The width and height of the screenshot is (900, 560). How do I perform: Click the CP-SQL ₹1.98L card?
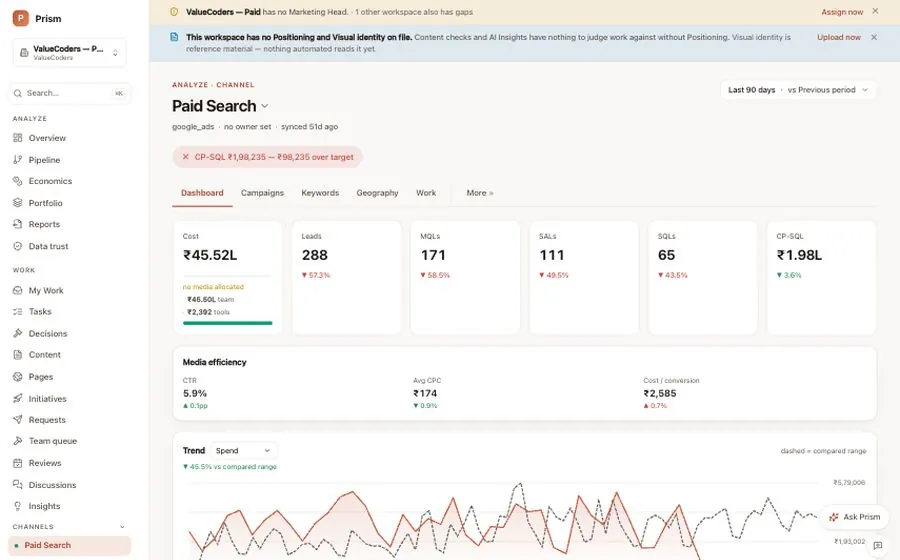[821, 277]
